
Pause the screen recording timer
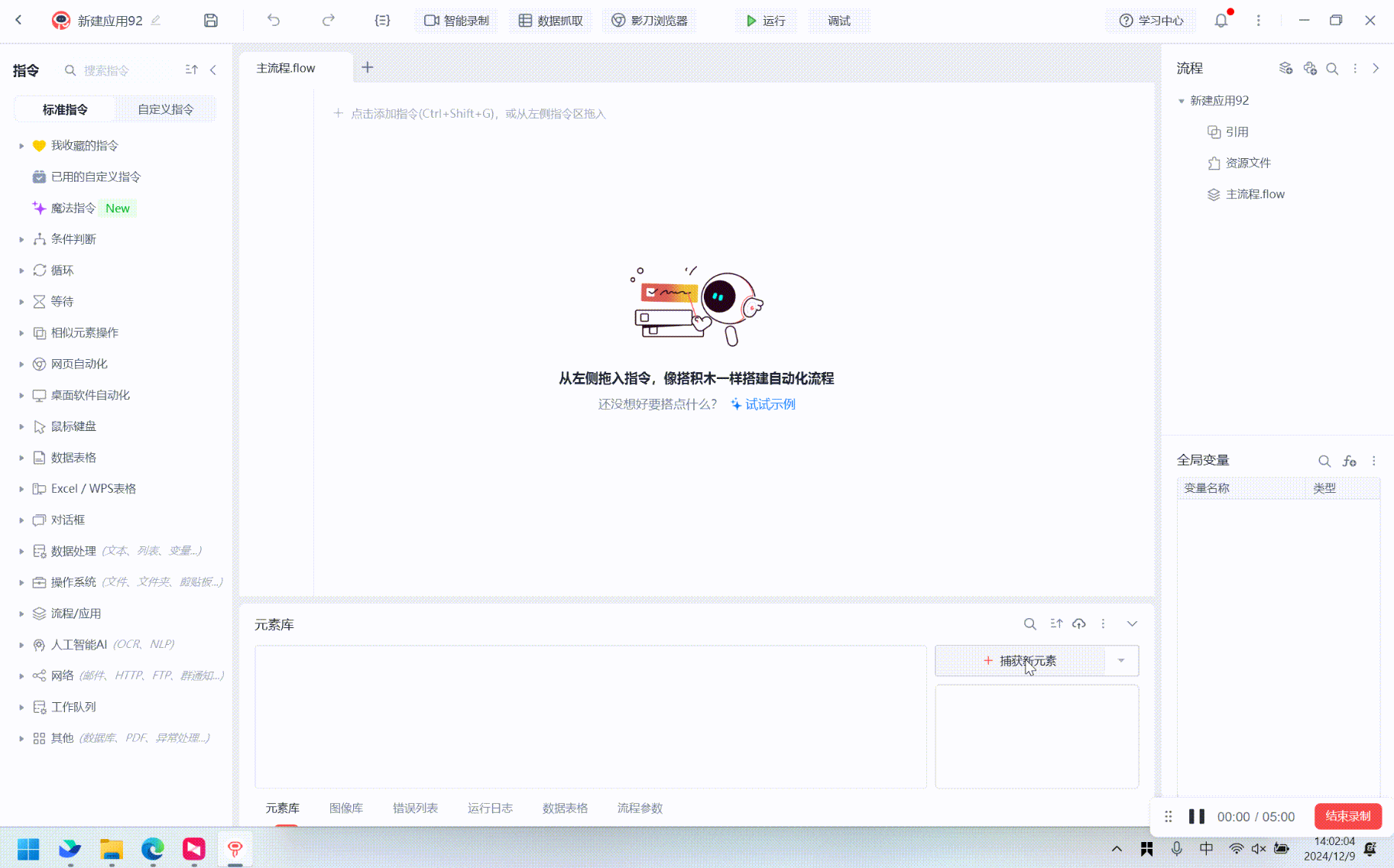click(1197, 816)
